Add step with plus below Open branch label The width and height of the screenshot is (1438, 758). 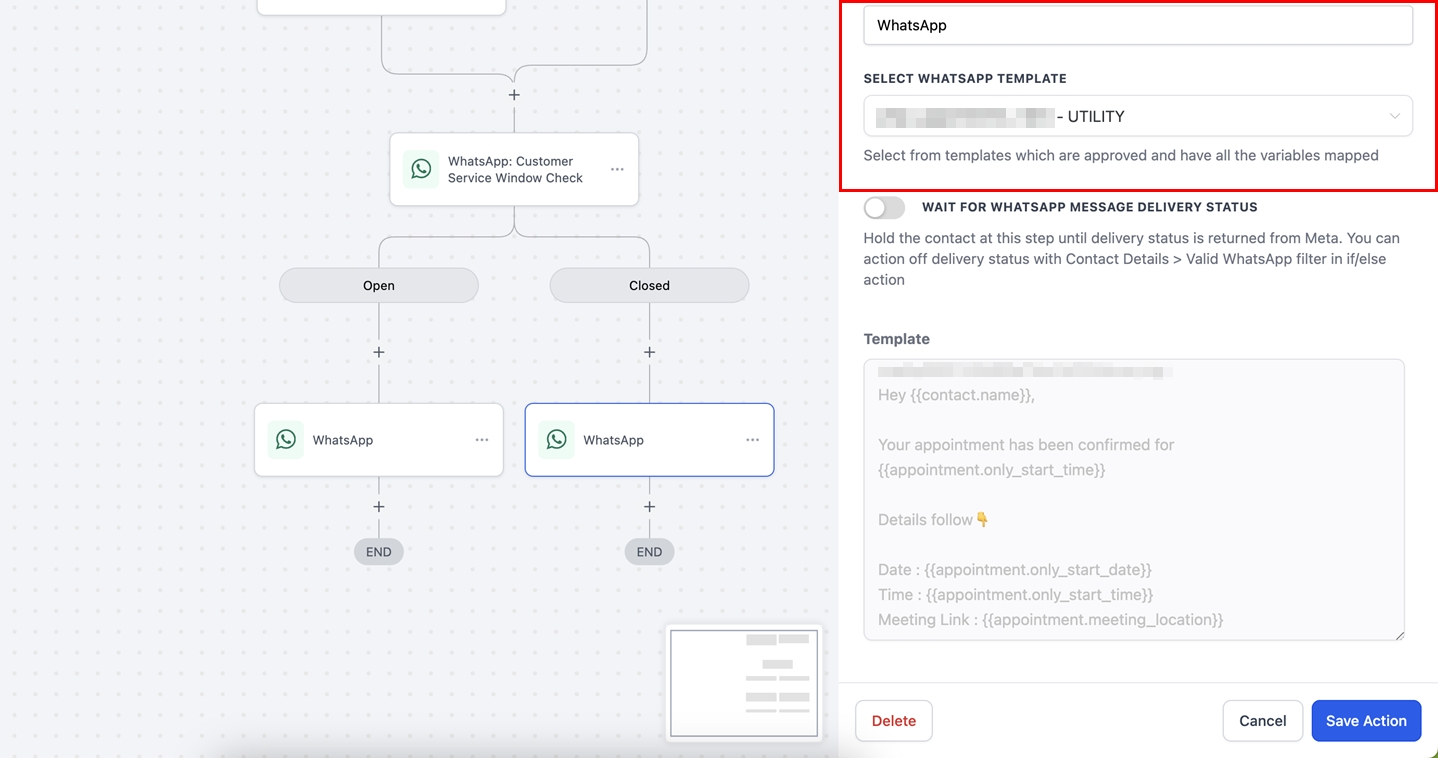coord(379,352)
